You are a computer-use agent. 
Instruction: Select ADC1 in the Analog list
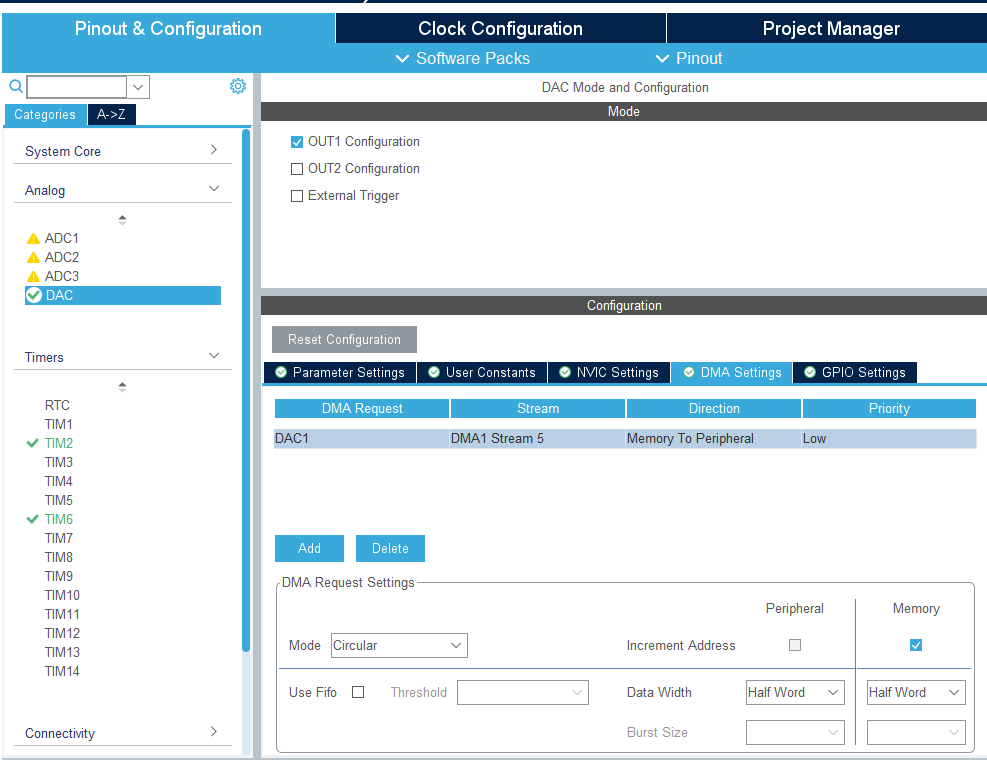(x=62, y=238)
